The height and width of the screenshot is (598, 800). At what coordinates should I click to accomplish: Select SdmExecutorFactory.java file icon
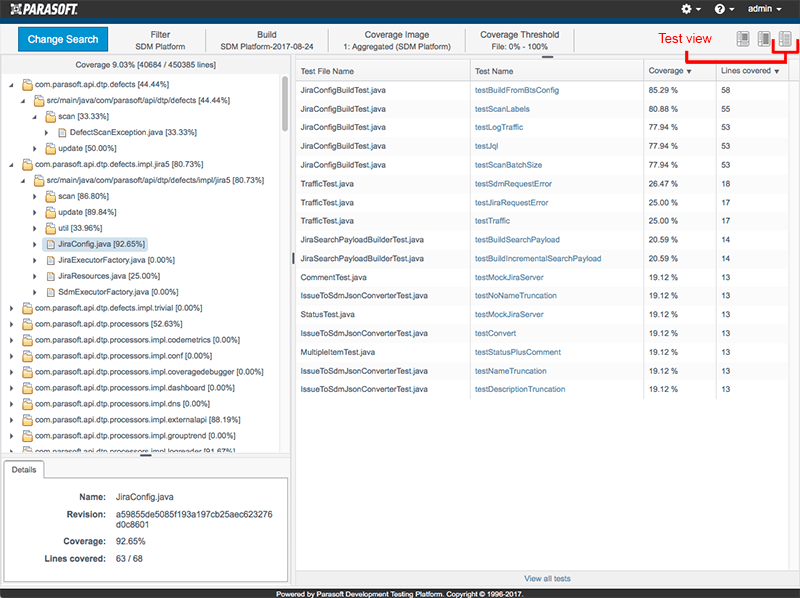(51, 292)
